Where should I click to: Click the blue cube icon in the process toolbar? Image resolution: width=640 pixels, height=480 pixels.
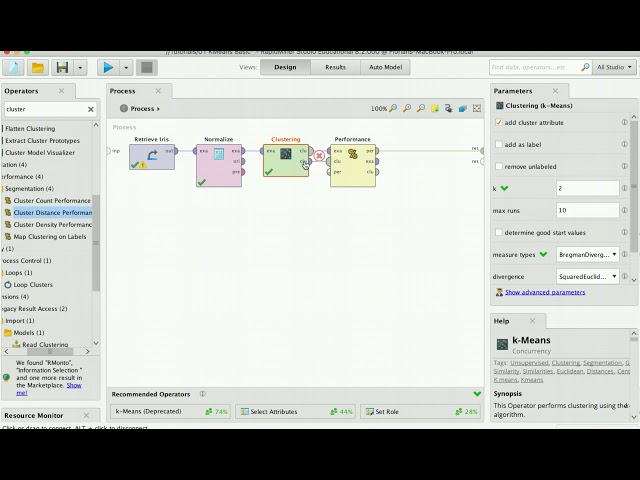click(462, 108)
